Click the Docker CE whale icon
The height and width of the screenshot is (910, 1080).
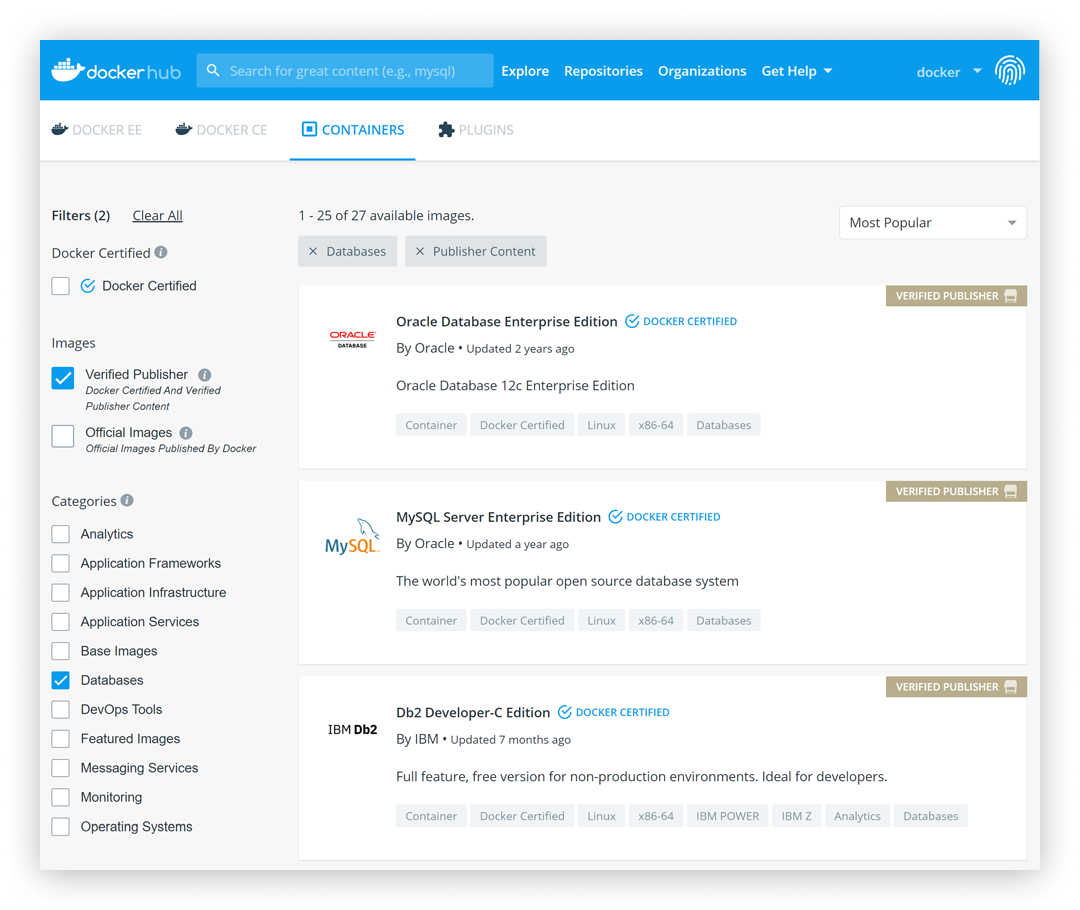(183, 130)
